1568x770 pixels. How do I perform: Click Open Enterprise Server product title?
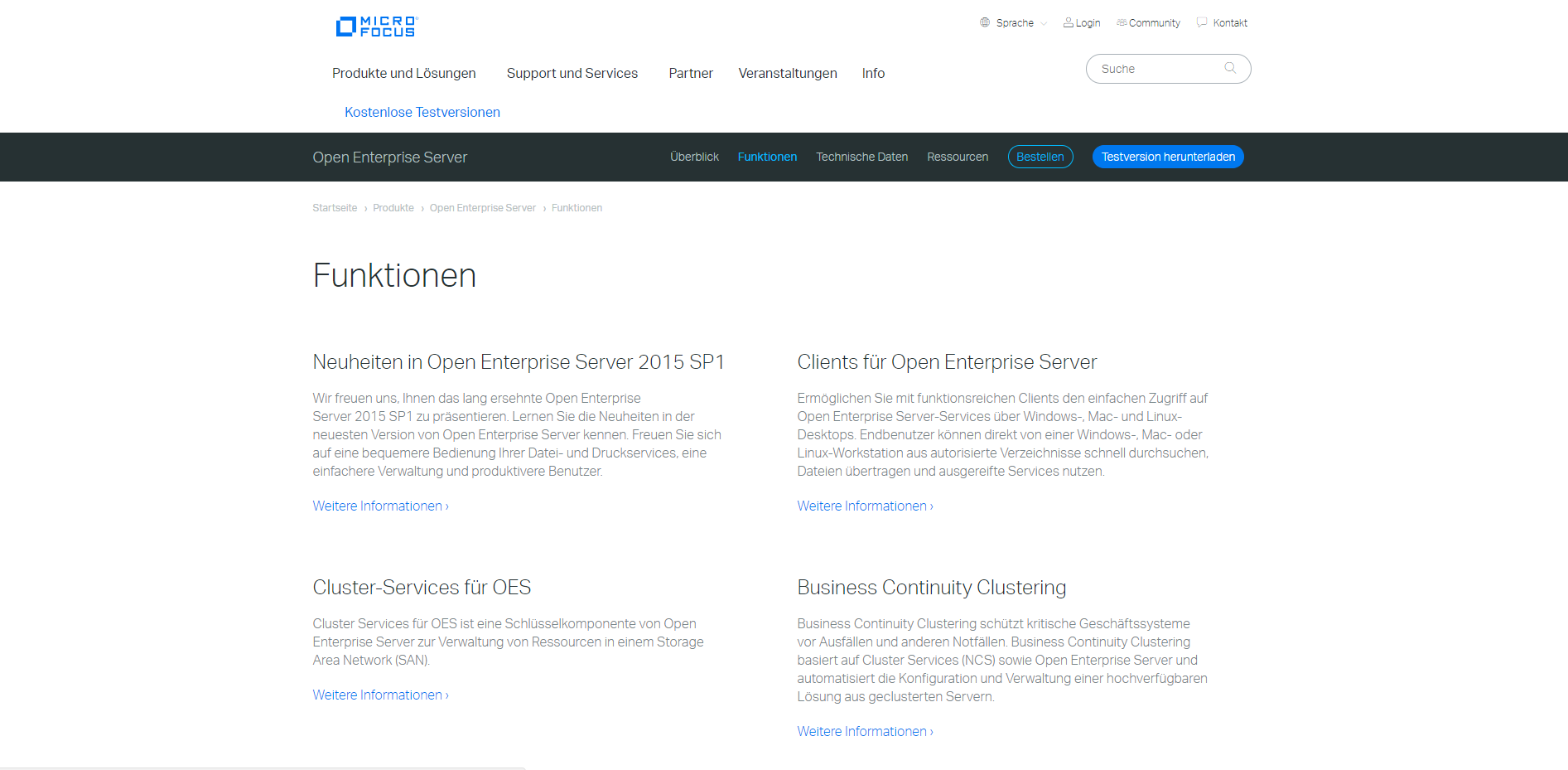[x=390, y=157]
